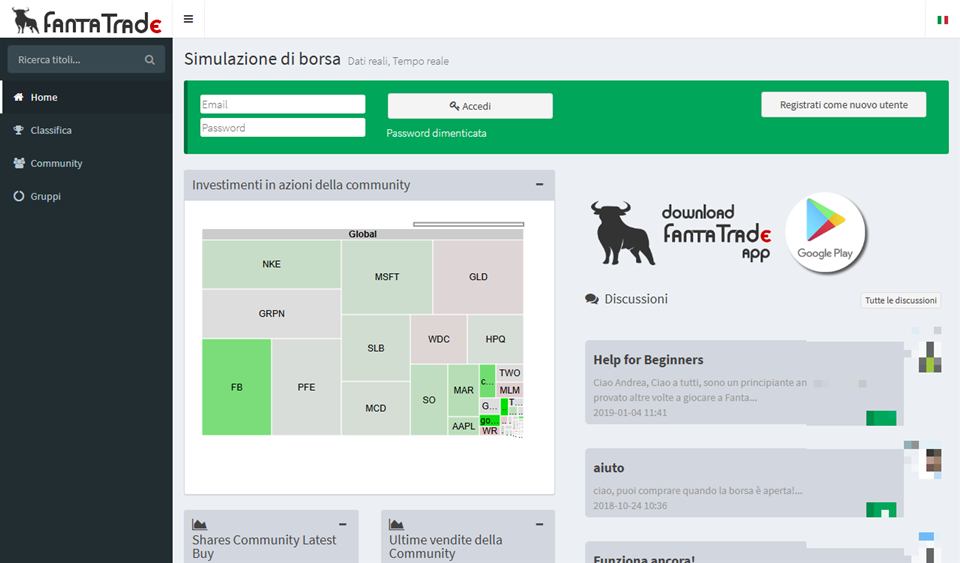Select the MSFT treemap tile
This screenshot has height=563, width=960.
tap(387, 277)
